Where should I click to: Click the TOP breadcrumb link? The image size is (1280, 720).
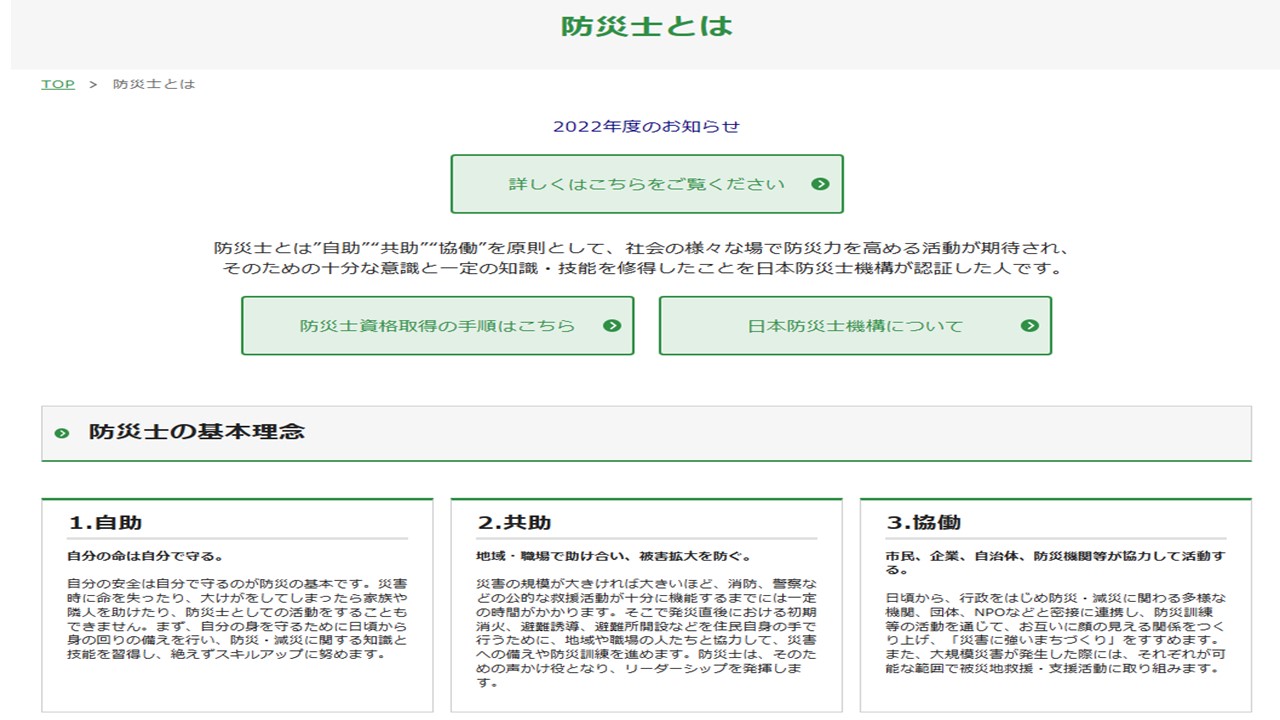coord(58,84)
